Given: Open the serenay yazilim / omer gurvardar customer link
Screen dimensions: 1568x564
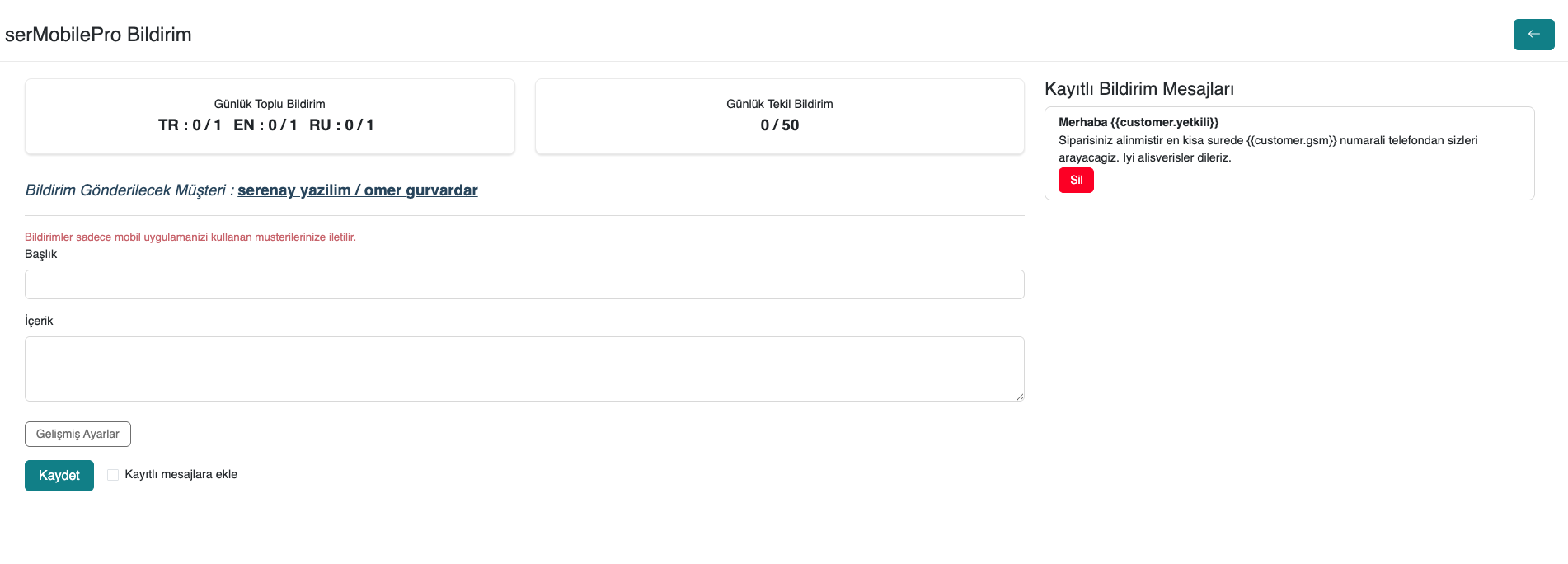Looking at the screenshot, I should (x=357, y=190).
